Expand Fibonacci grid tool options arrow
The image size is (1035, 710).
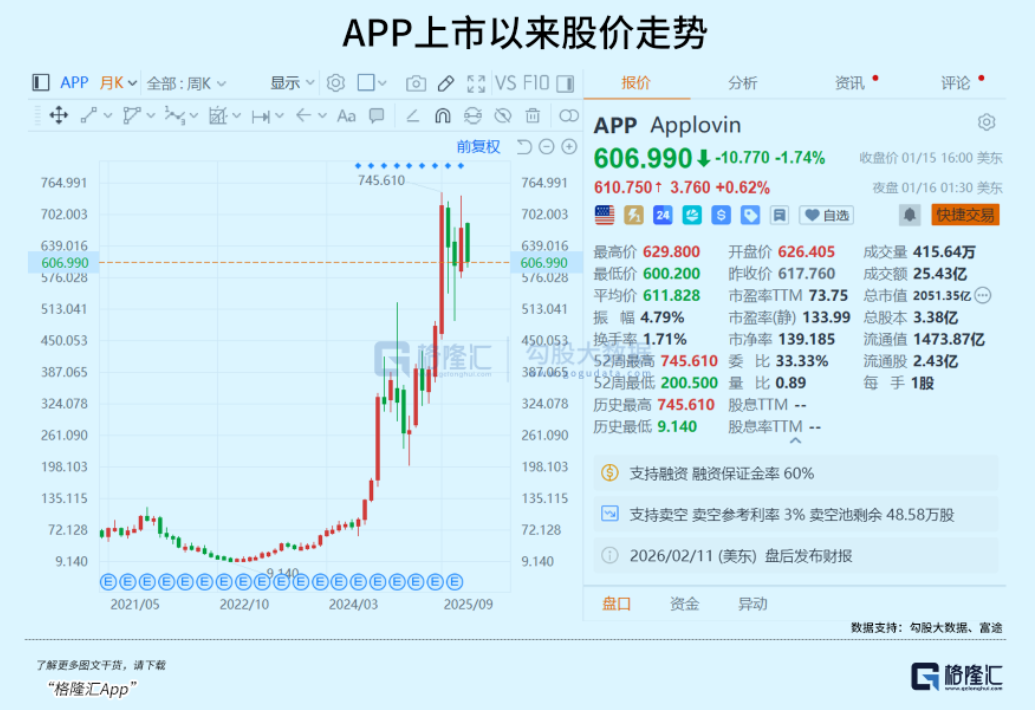236,116
